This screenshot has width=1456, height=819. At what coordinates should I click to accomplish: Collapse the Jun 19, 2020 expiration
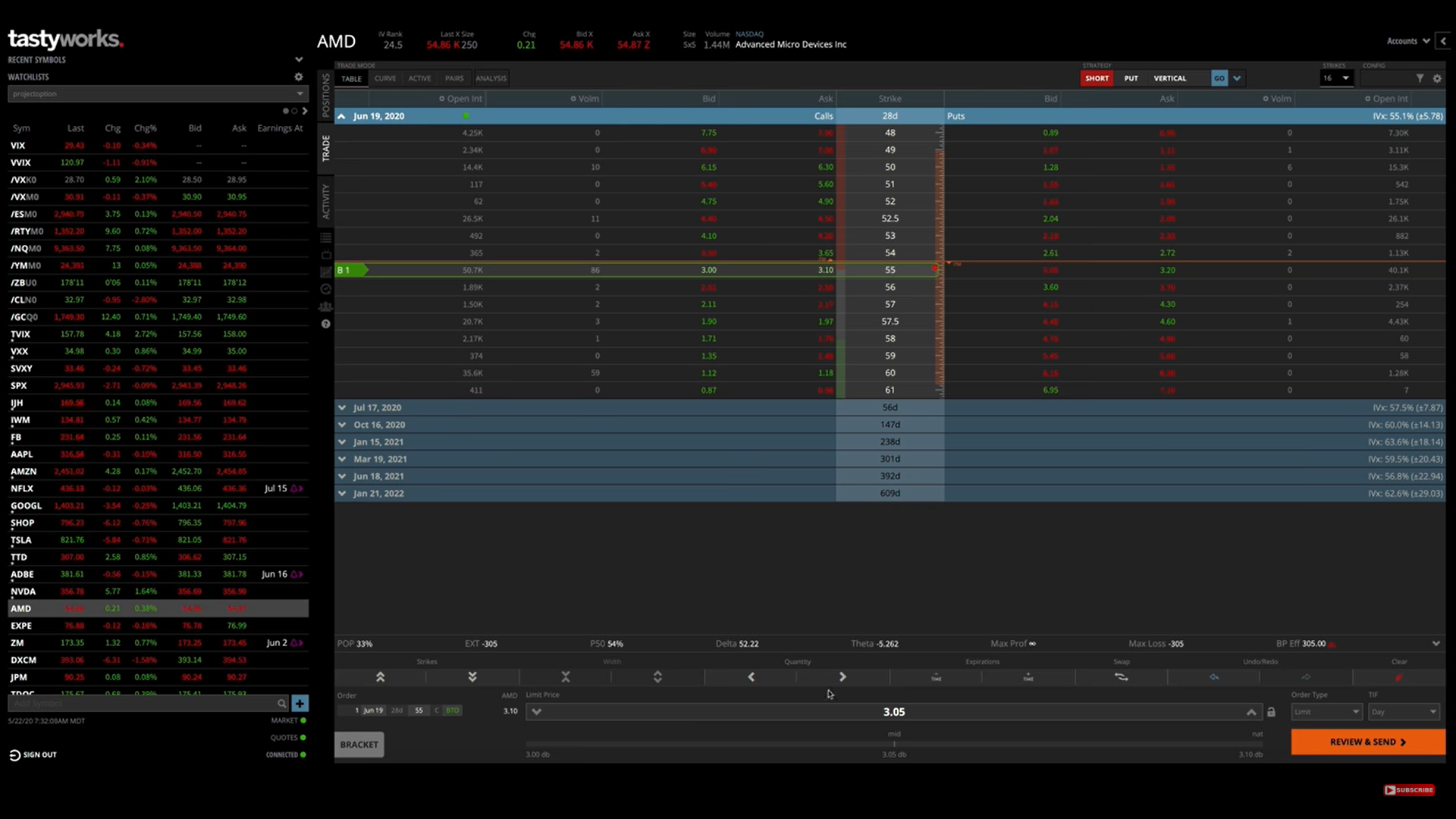pos(341,116)
